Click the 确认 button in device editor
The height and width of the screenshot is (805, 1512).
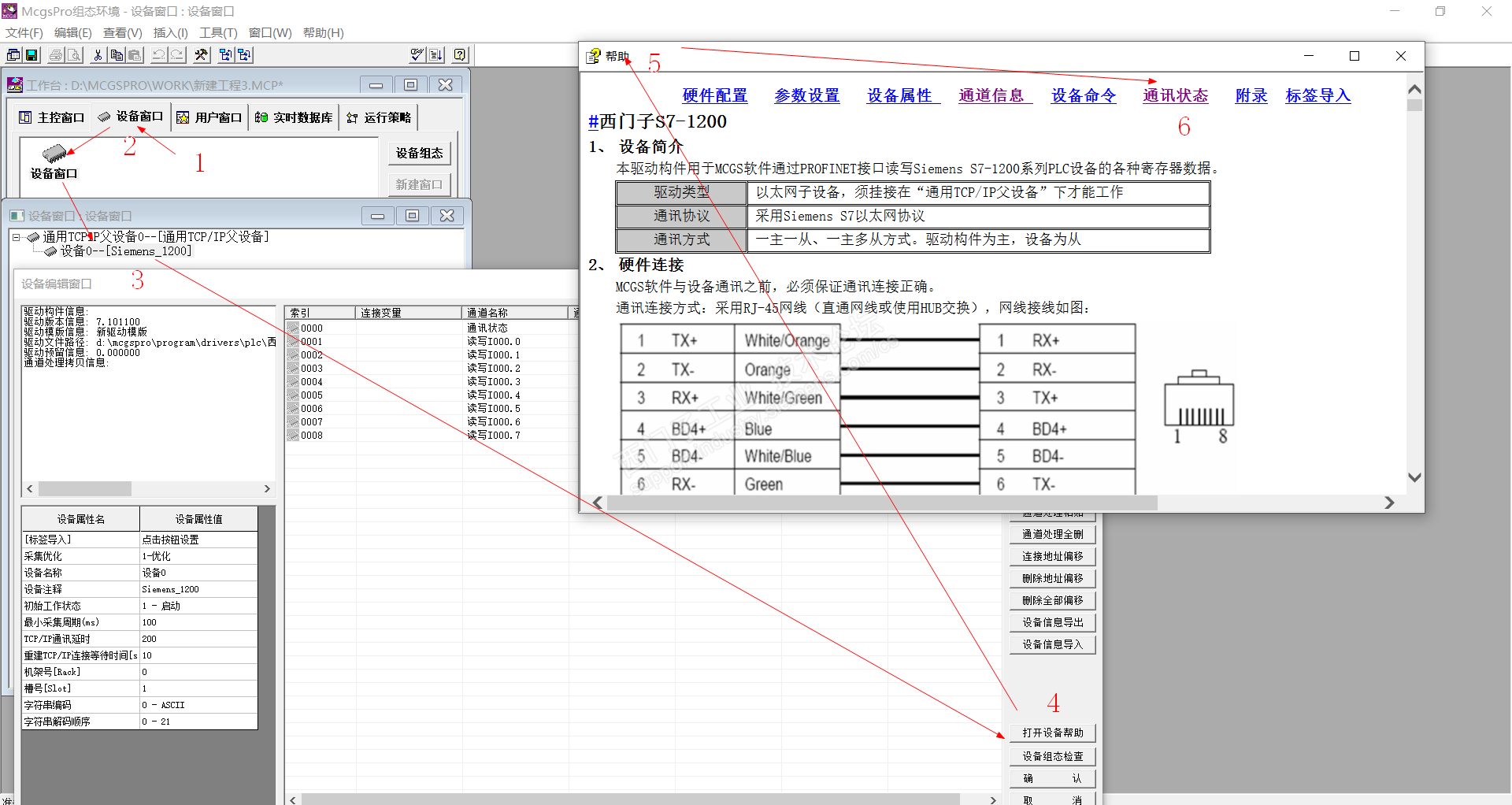click(x=1053, y=778)
